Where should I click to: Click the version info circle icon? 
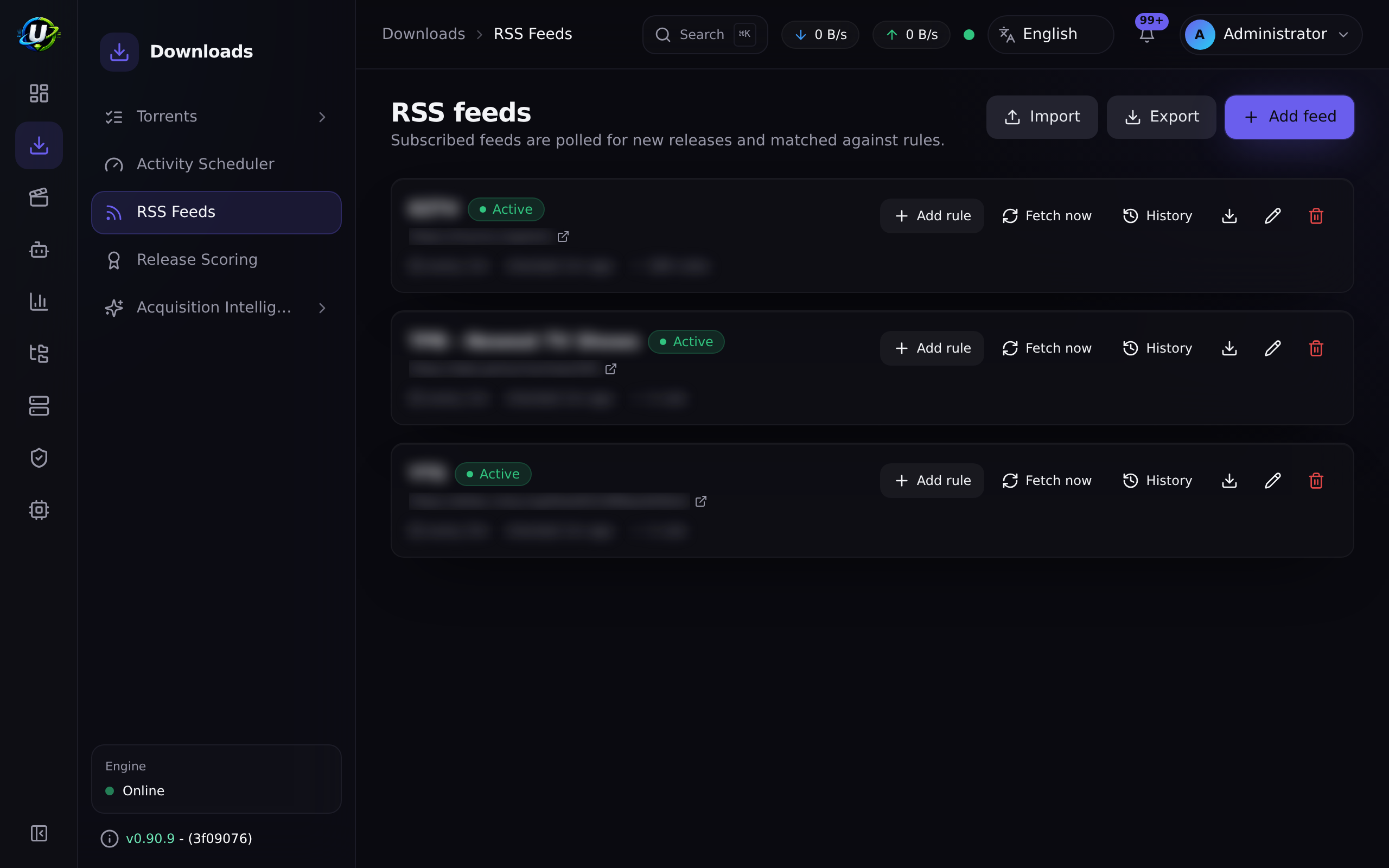tap(109, 839)
